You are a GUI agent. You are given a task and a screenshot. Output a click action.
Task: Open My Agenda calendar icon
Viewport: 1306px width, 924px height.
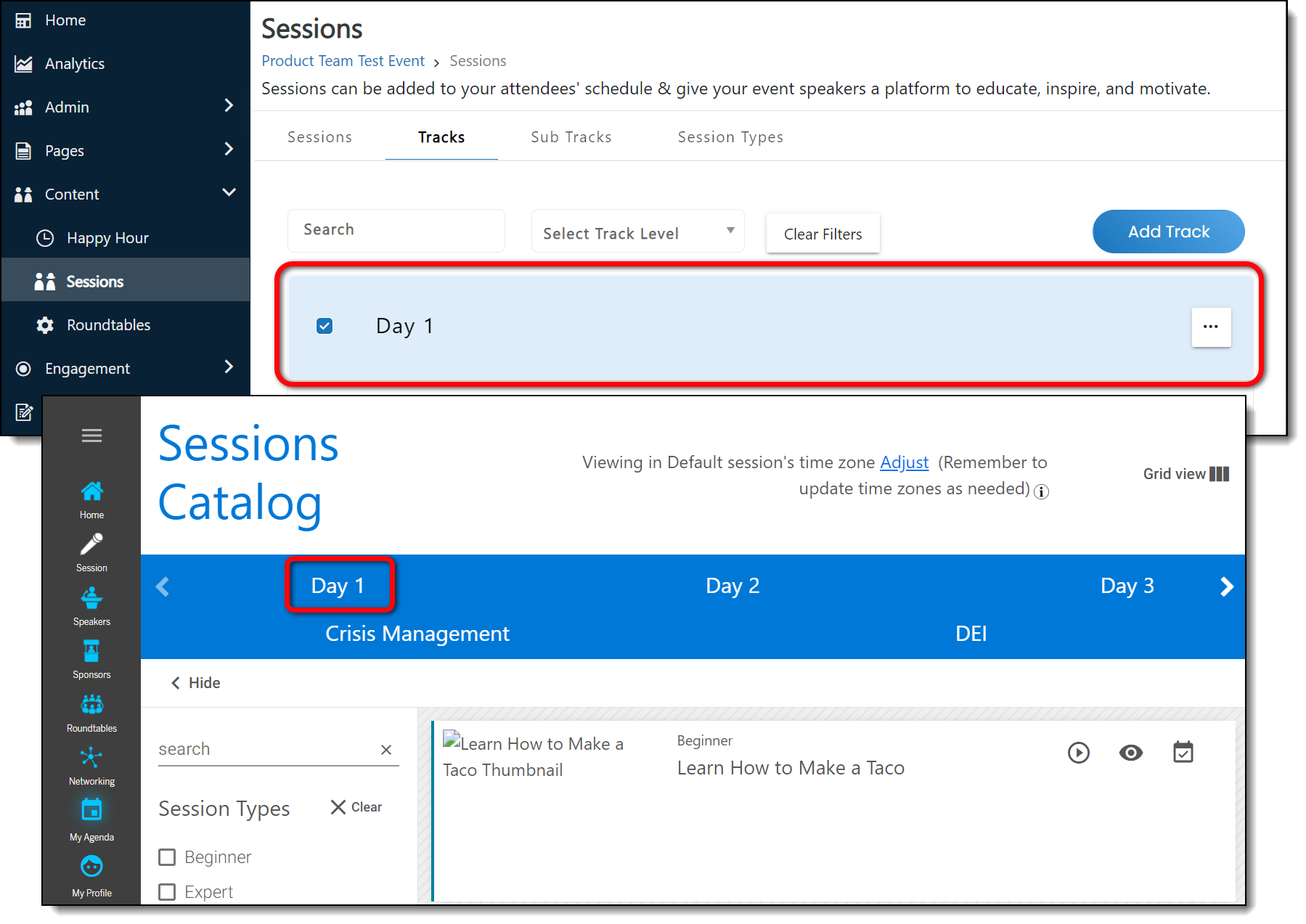pyautogui.click(x=91, y=810)
